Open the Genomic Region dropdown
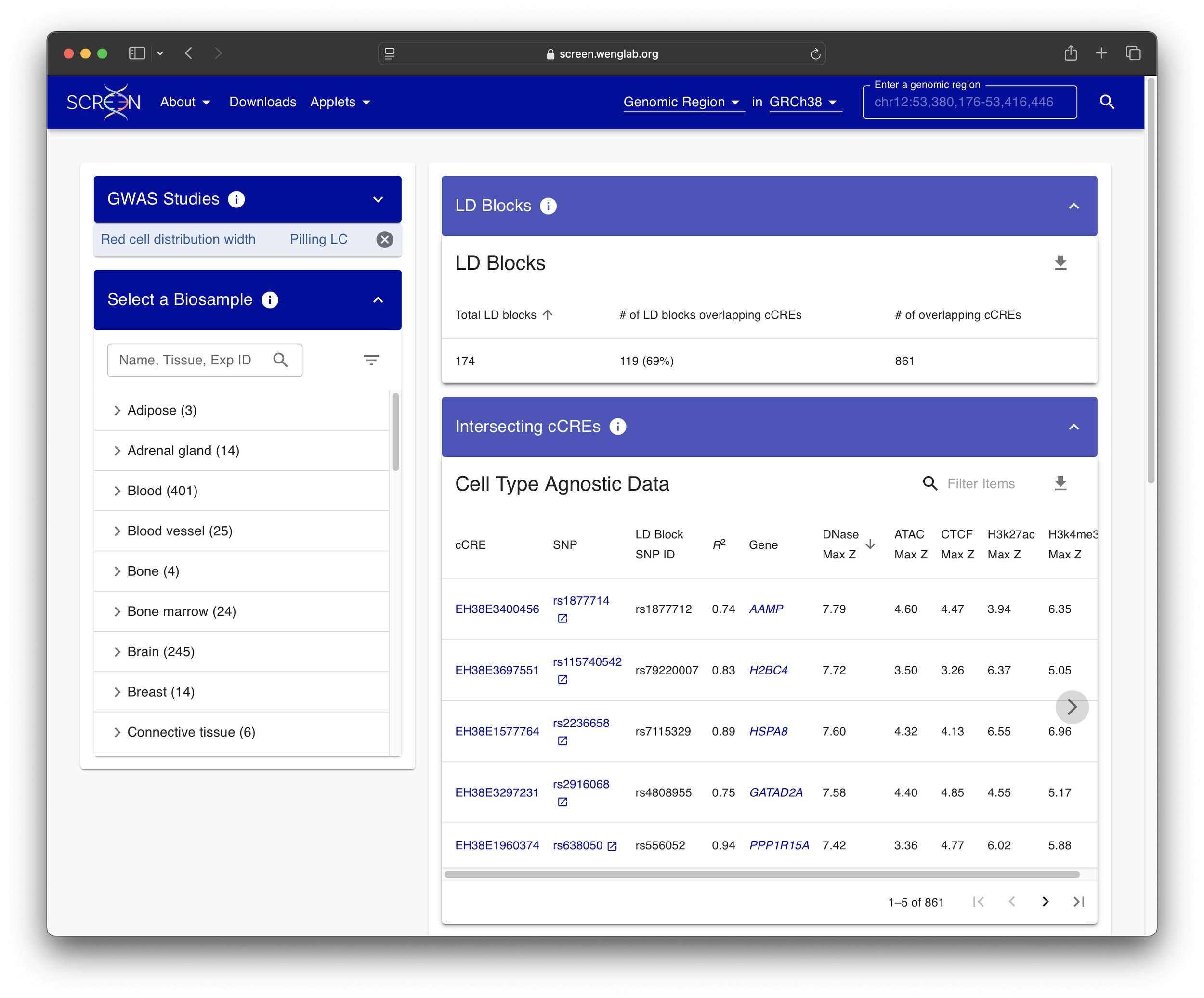The image size is (1204, 998). point(683,102)
